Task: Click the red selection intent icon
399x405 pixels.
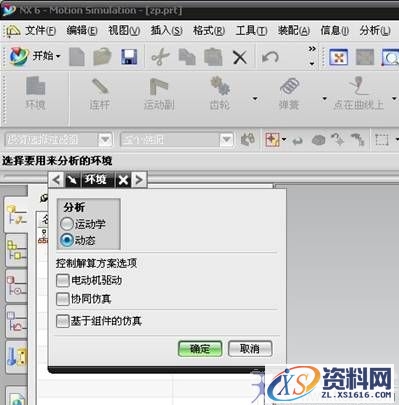Action: (x=272, y=139)
